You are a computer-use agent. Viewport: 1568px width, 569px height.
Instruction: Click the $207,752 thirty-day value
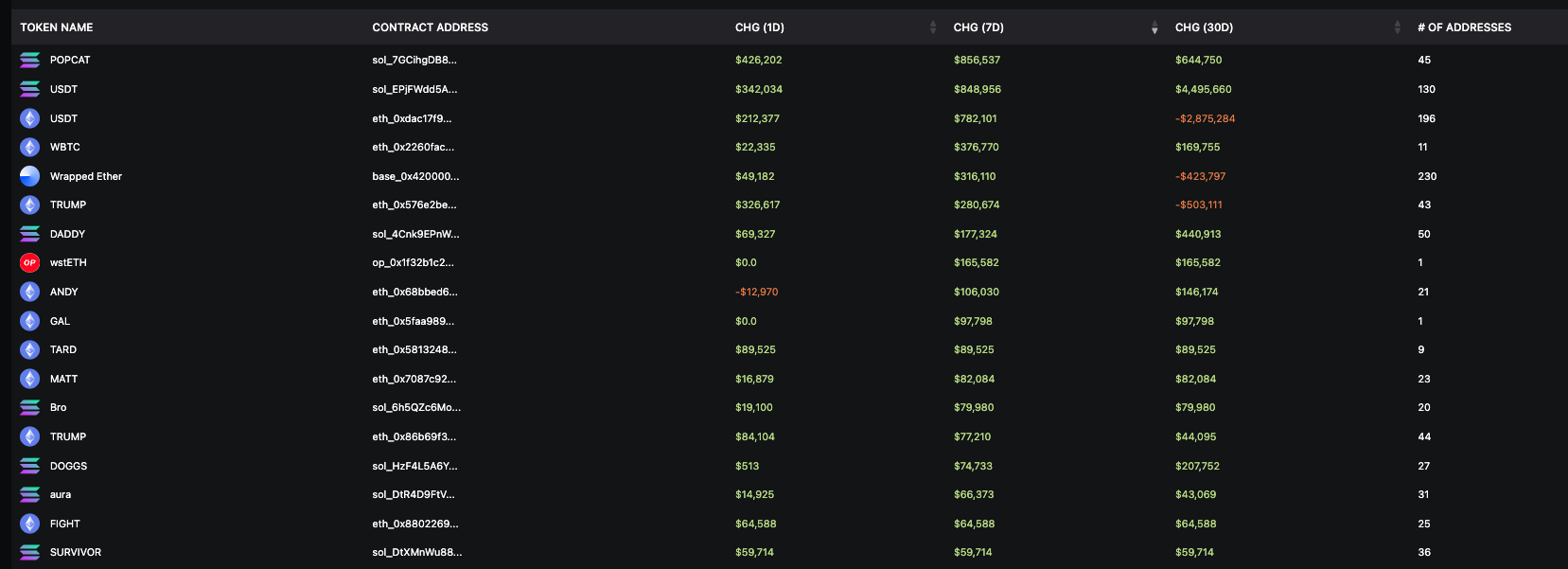coord(1198,466)
